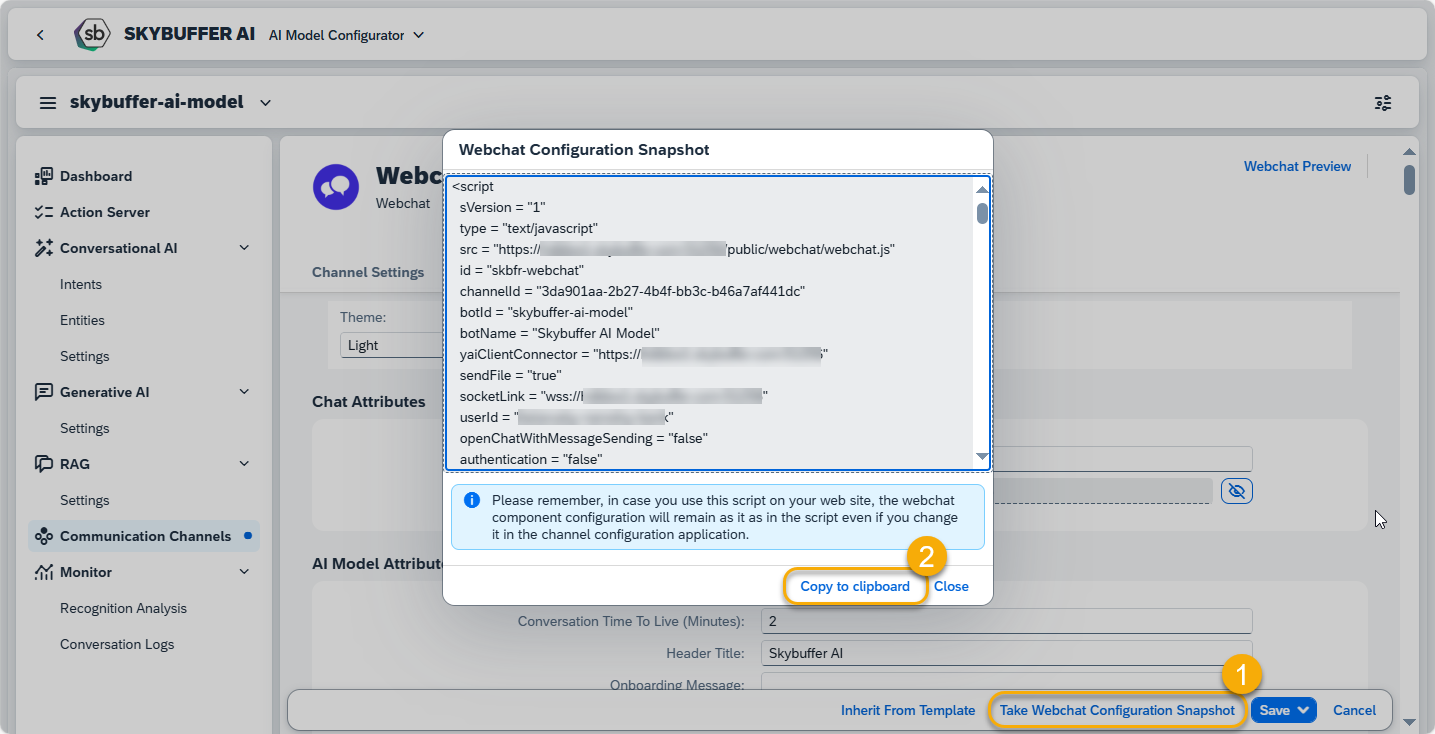Click the info icon in the message strip

click(x=472, y=500)
